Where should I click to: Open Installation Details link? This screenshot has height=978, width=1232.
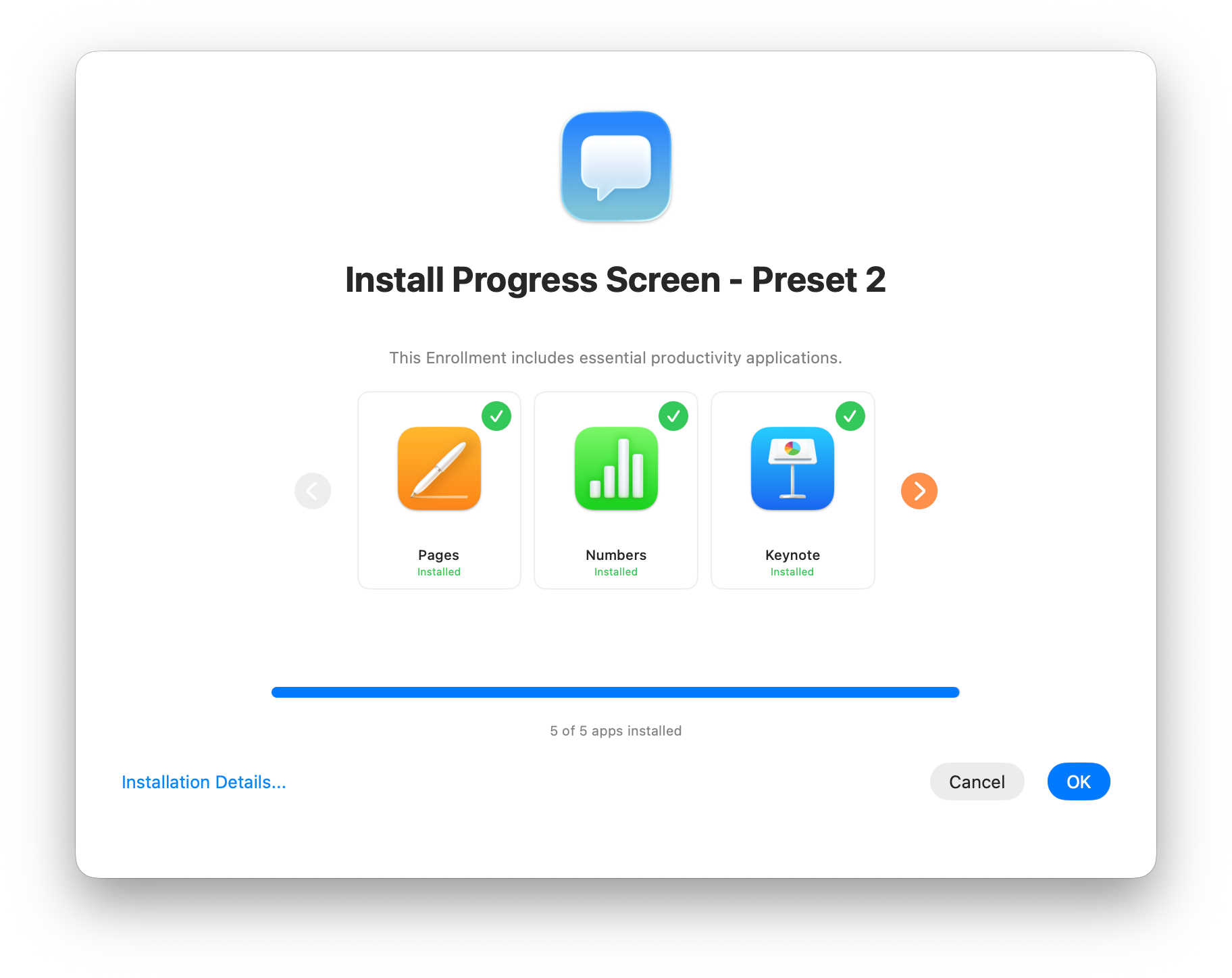204,782
